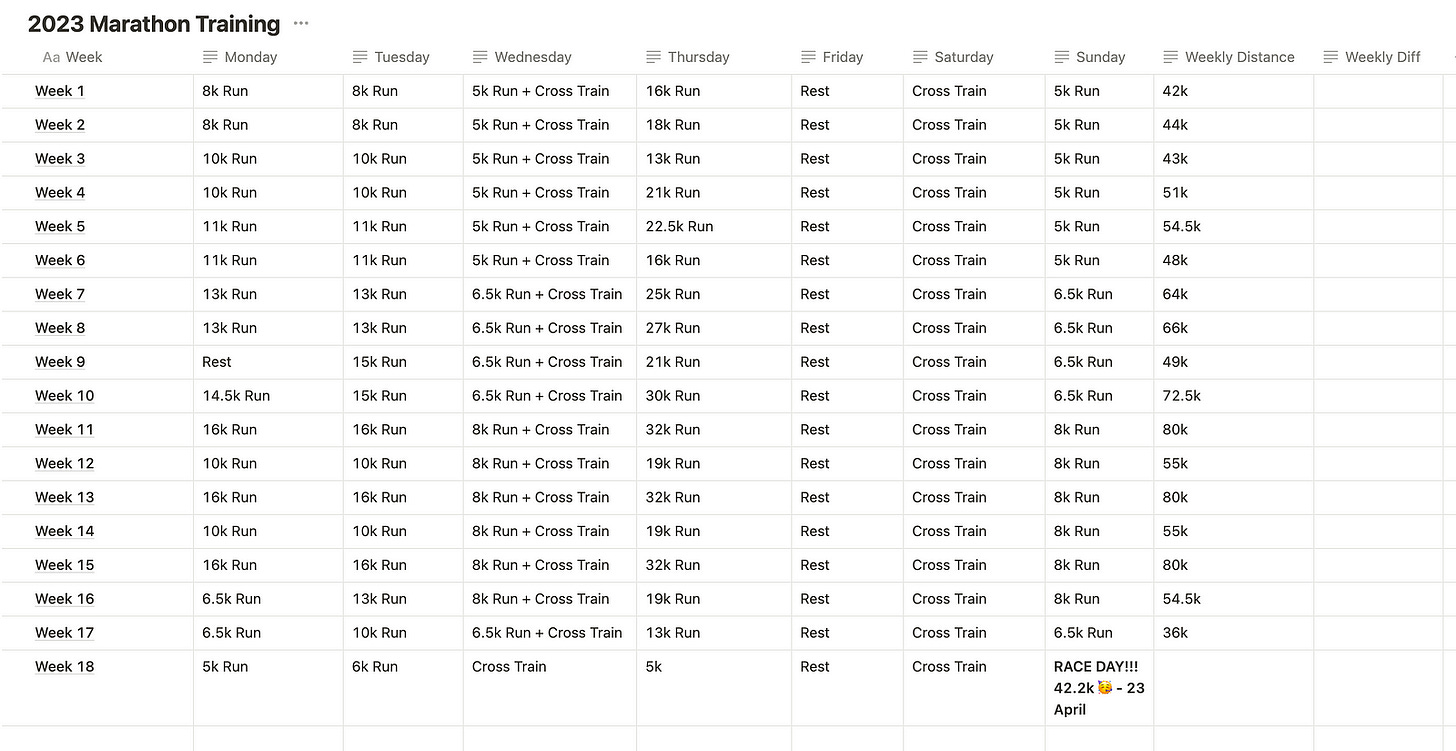Click the Wednesday column text-type icon
The image size is (1456, 751).
tap(480, 57)
